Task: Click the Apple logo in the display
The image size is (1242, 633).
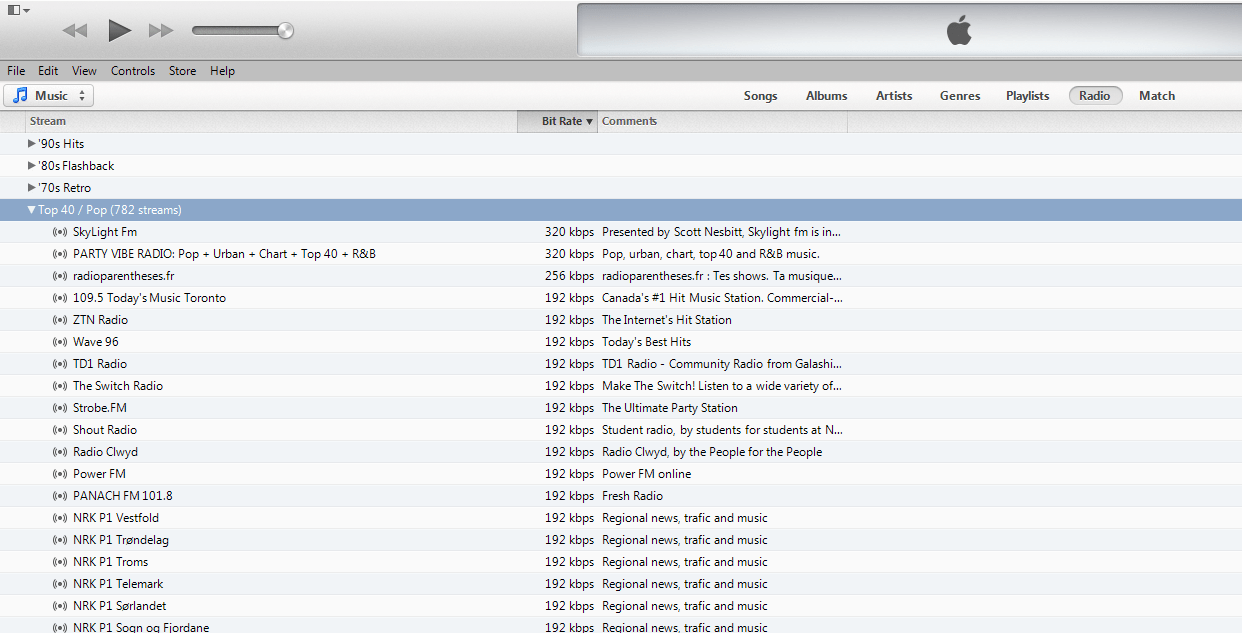Action: pyautogui.click(x=959, y=31)
